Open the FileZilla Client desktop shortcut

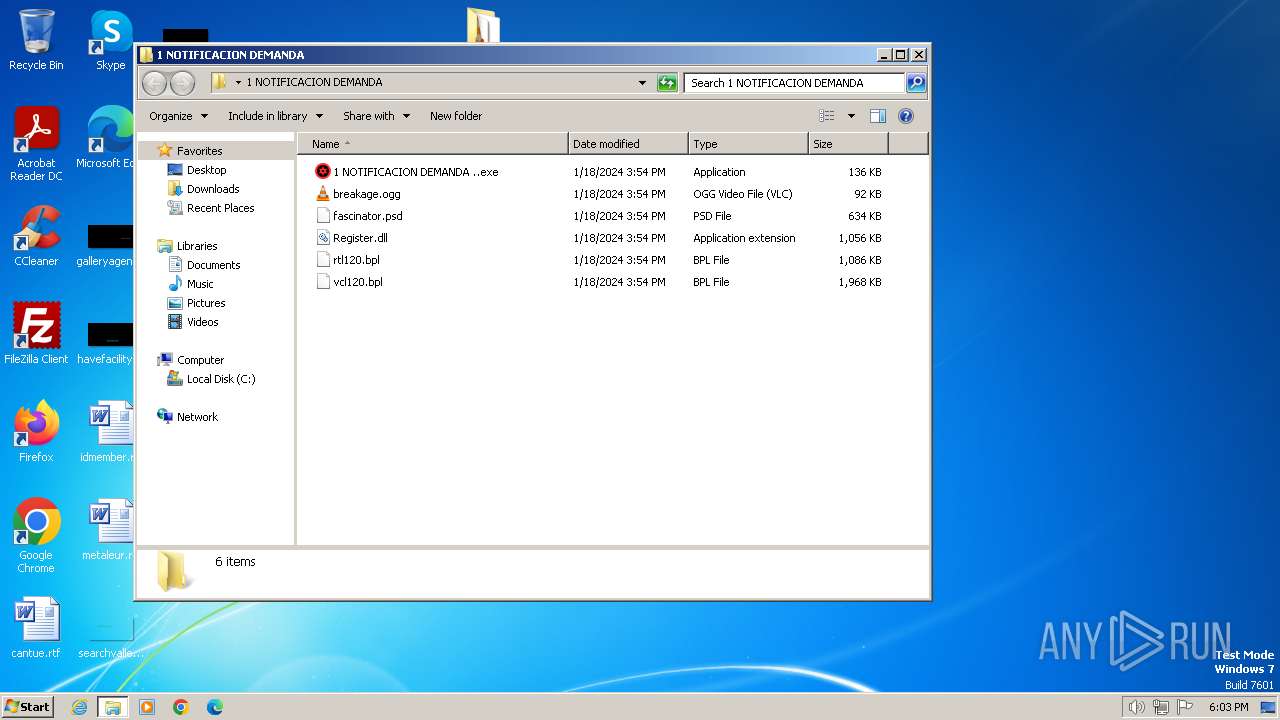[x=36, y=334]
